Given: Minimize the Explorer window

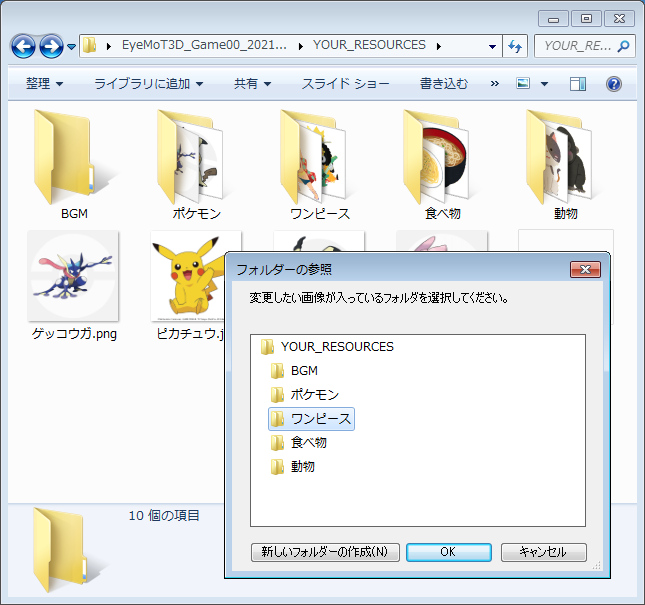Looking at the screenshot, I should tap(553, 19).
